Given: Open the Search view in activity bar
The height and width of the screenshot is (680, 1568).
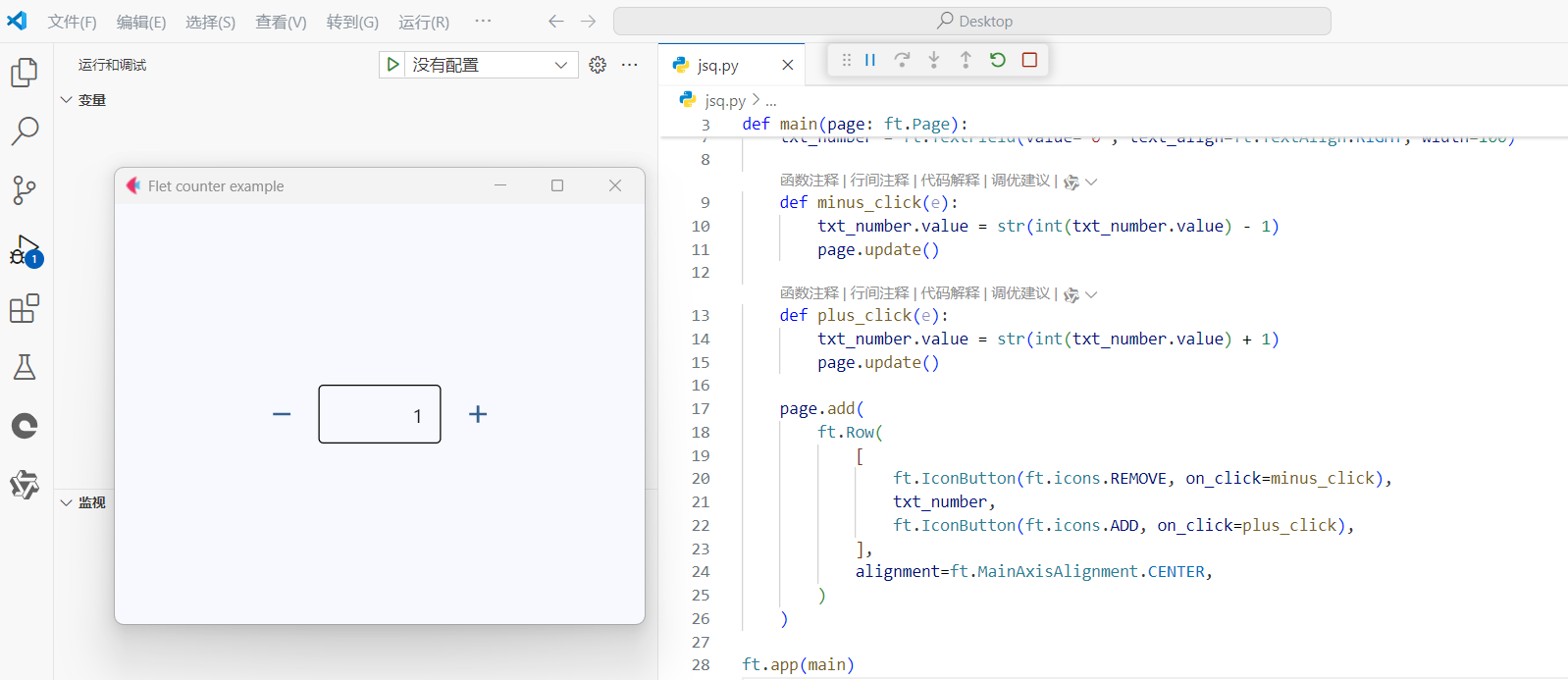Looking at the screenshot, I should point(25,131).
